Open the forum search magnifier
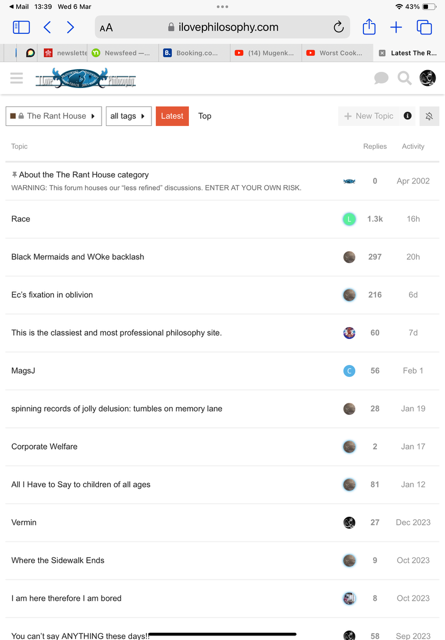The width and height of the screenshot is (445, 640). coord(404,78)
